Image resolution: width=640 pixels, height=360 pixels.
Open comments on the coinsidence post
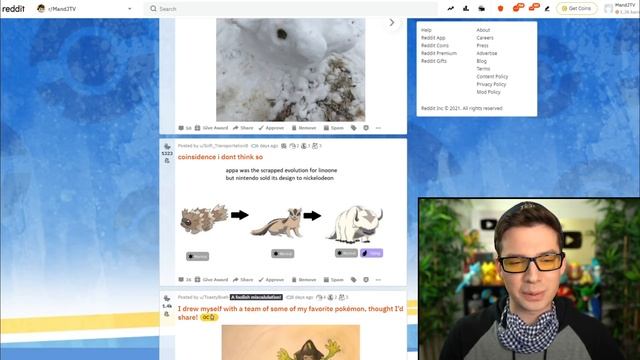point(184,280)
